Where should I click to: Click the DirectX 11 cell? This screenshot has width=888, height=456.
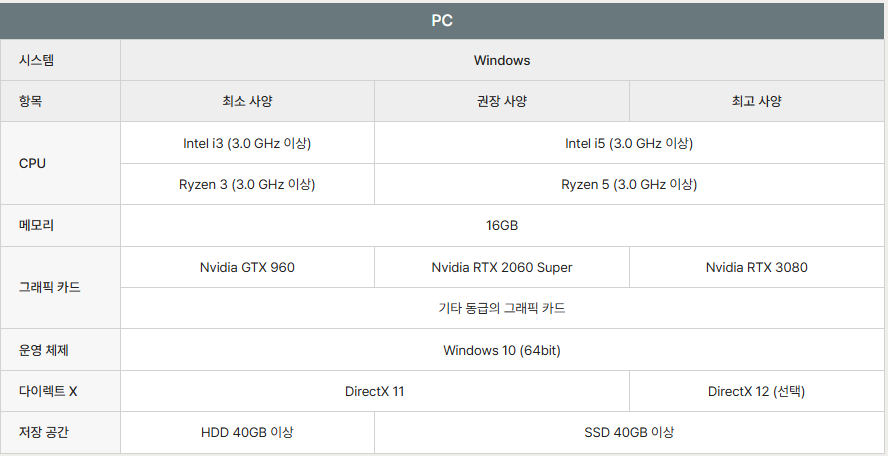374,391
